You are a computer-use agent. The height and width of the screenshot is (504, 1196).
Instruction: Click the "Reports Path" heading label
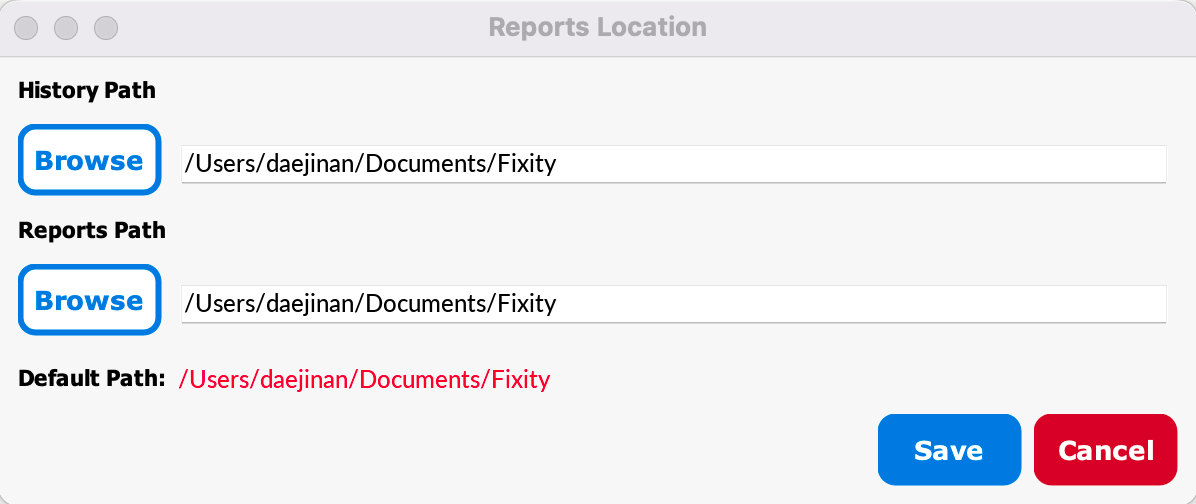pos(92,230)
